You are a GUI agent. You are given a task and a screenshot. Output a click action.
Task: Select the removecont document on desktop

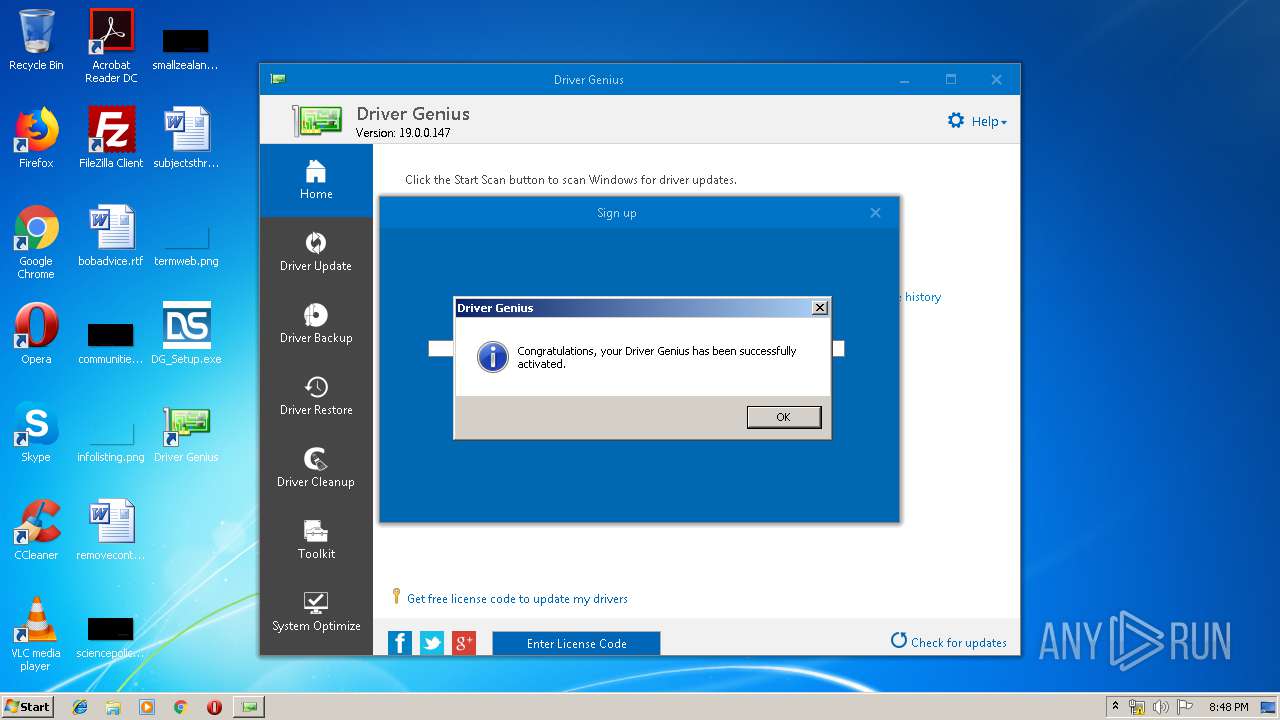point(111,530)
